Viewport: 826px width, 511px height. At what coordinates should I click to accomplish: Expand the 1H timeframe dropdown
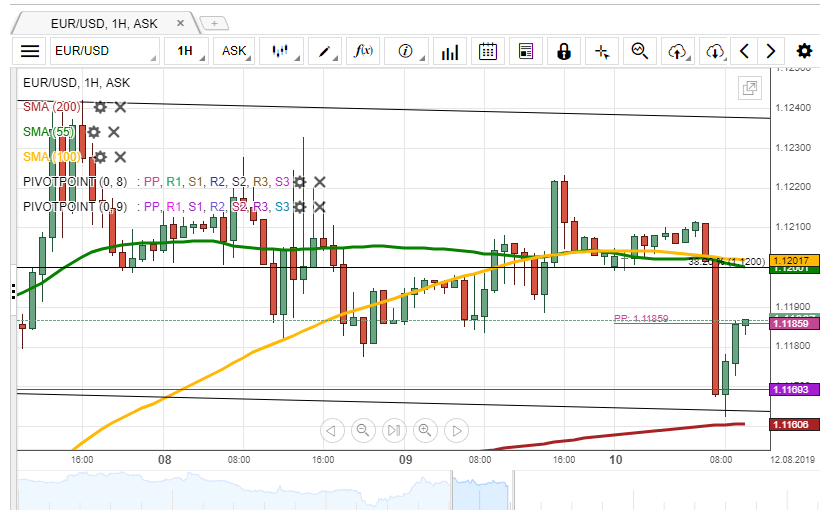point(190,51)
